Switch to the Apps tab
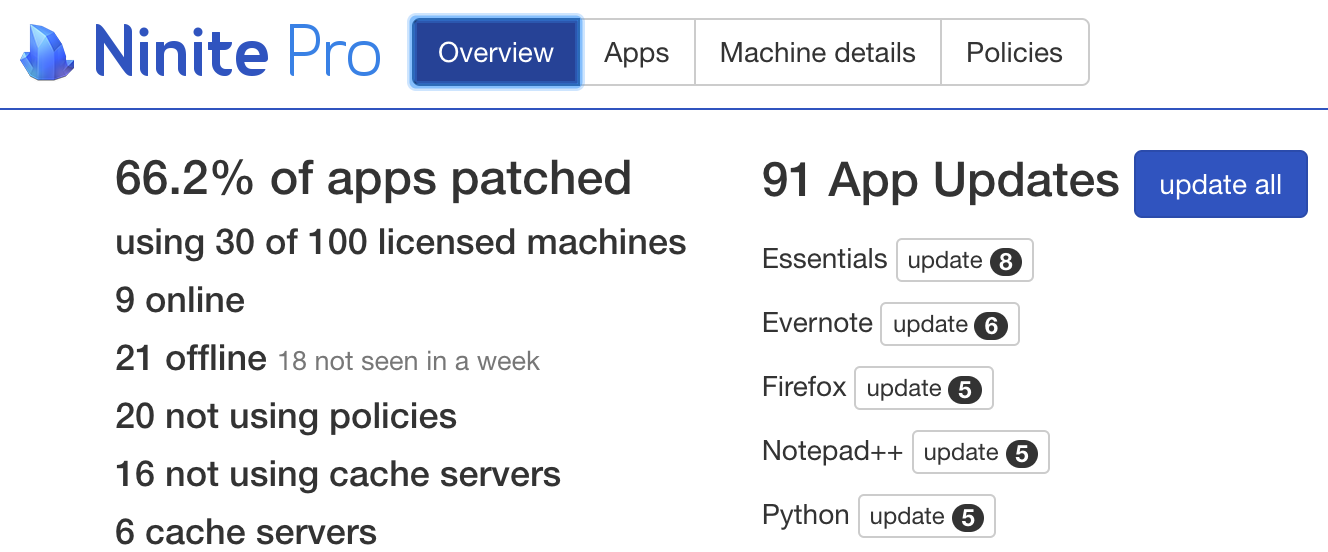This screenshot has height=552, width=1328. click(x=636, y=52)
